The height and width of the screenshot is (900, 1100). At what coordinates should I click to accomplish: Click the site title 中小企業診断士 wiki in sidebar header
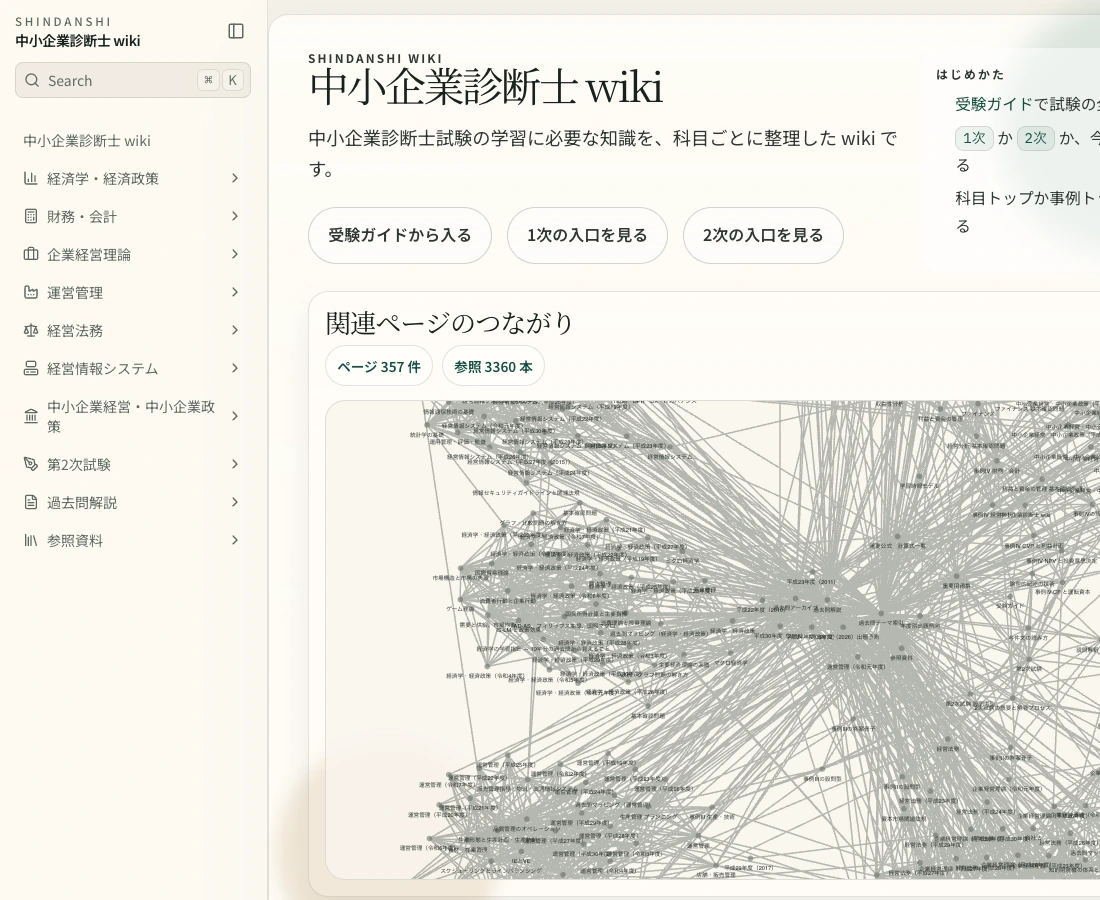click(x=78, y=41)
